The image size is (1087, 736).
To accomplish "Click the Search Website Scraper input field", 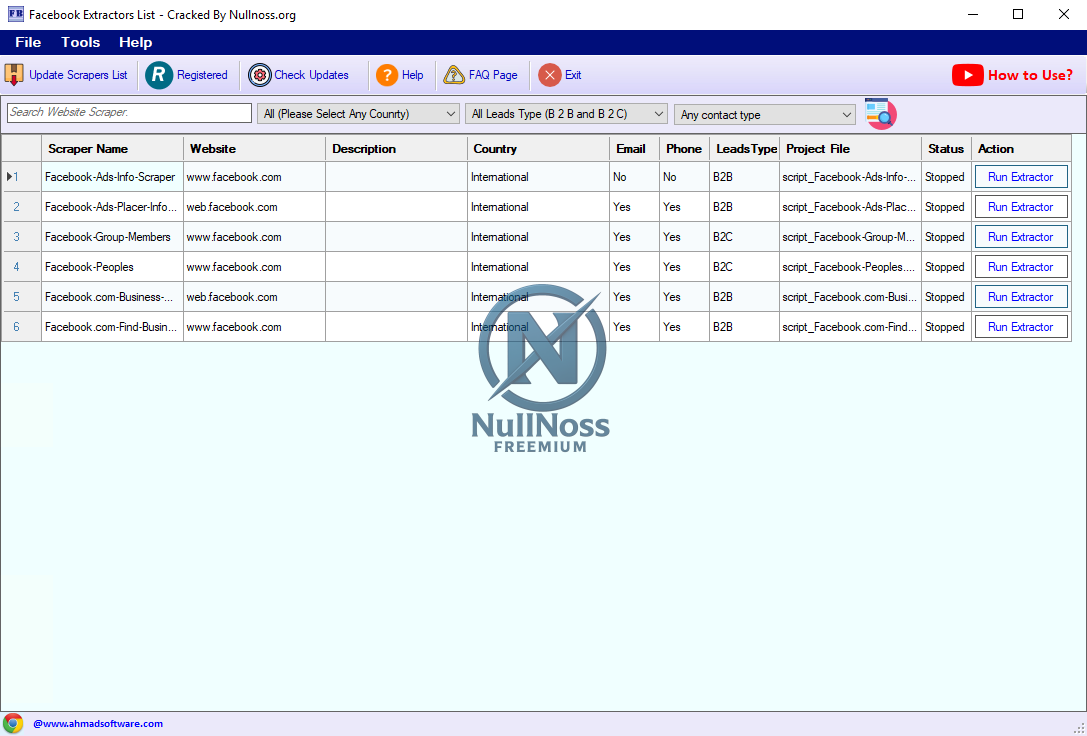I will [128, 113].
